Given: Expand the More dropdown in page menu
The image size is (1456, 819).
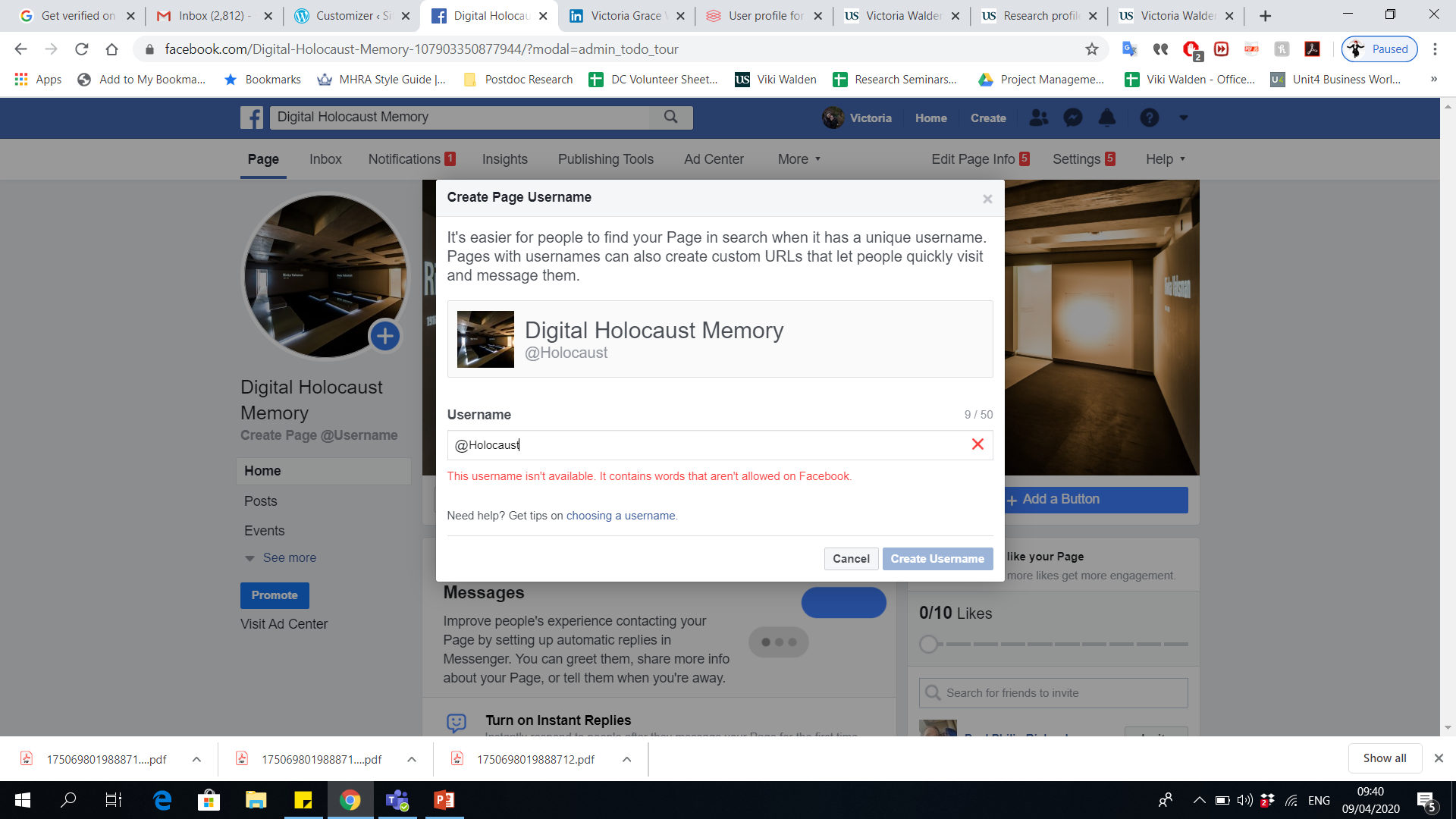Looking at the screenshot, I should pyautogui.click(x=799, y=159).
